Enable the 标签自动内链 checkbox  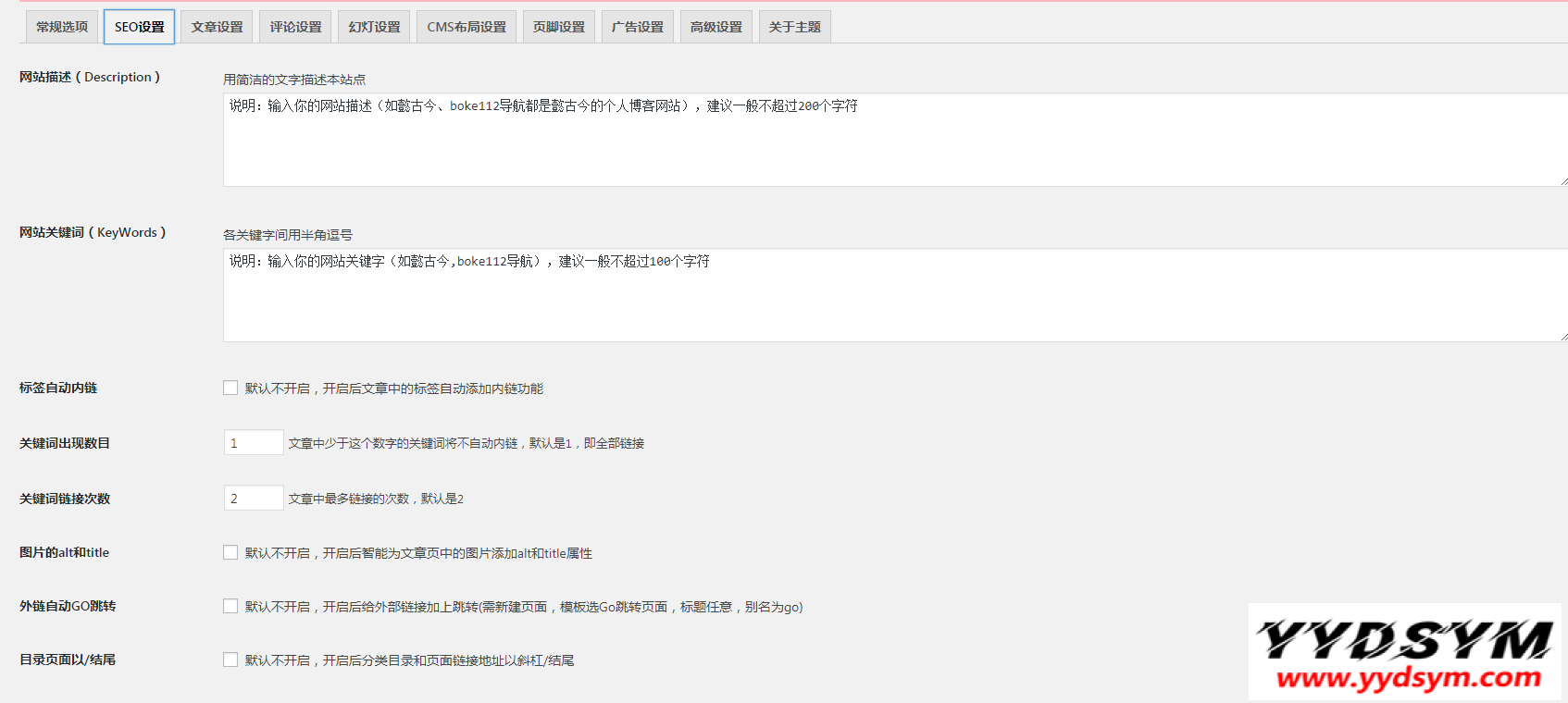pyautogui.click(x=230, y=388)
